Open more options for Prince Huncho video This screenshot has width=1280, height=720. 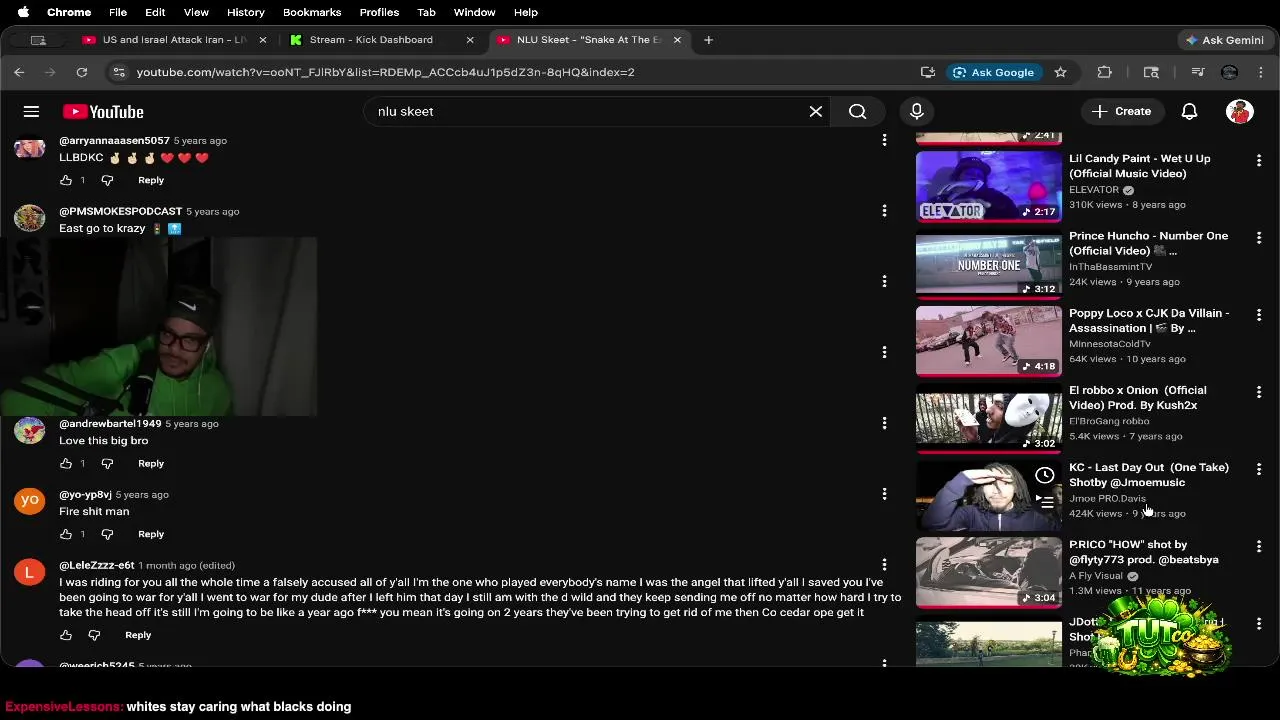tap(1259, 238)
